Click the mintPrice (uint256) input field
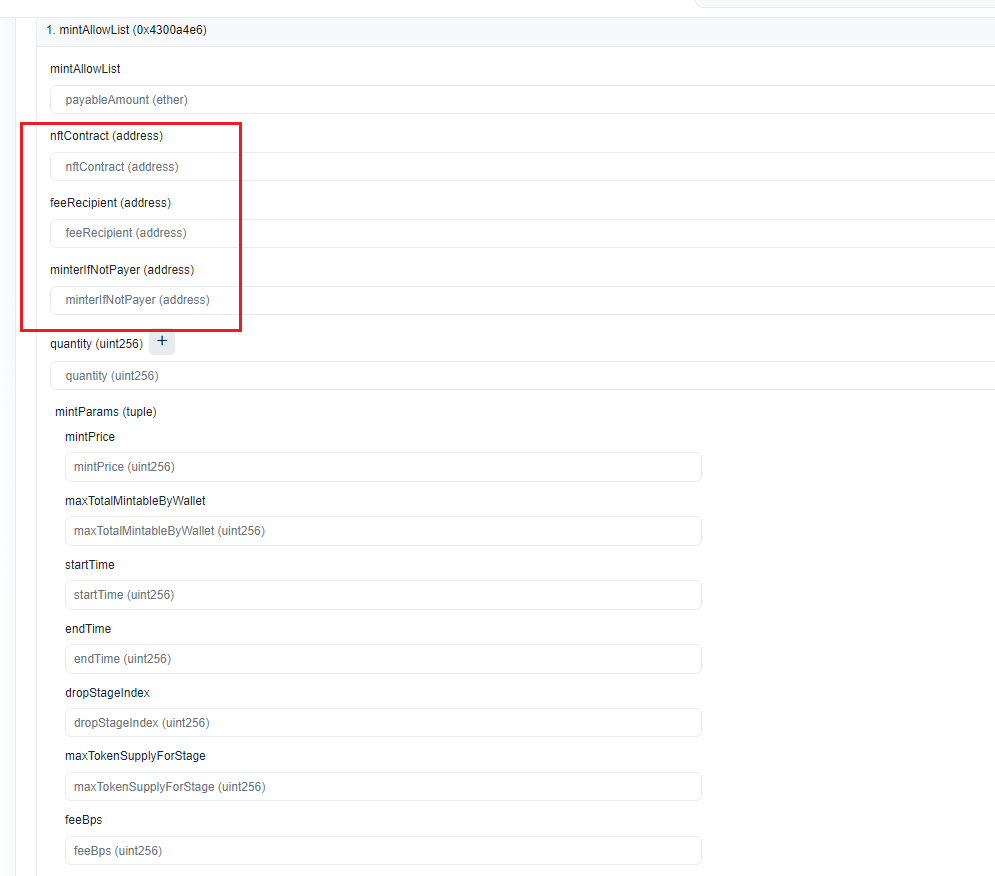 click(x=382, y=467)
